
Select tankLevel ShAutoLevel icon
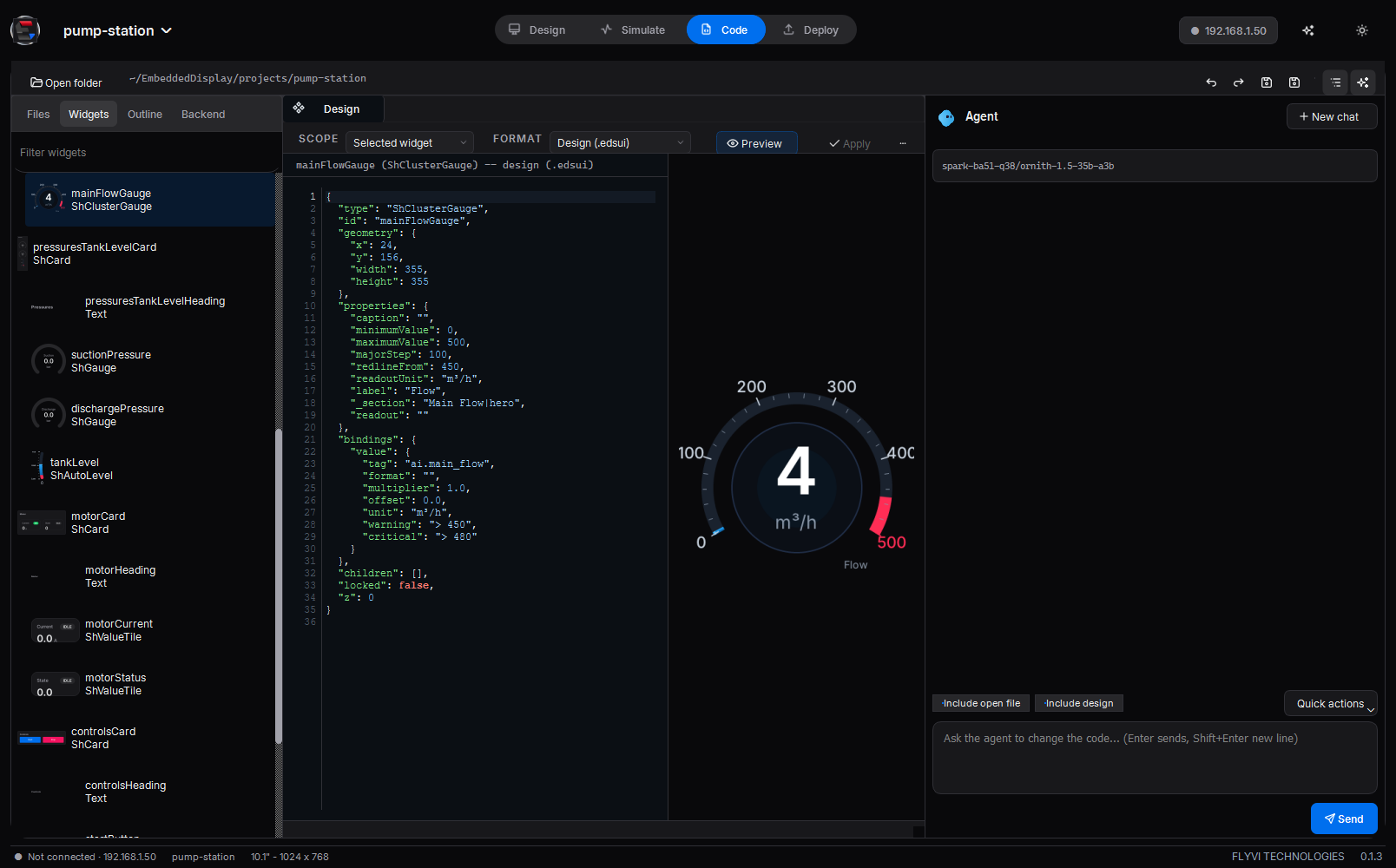tap(38, 468)
